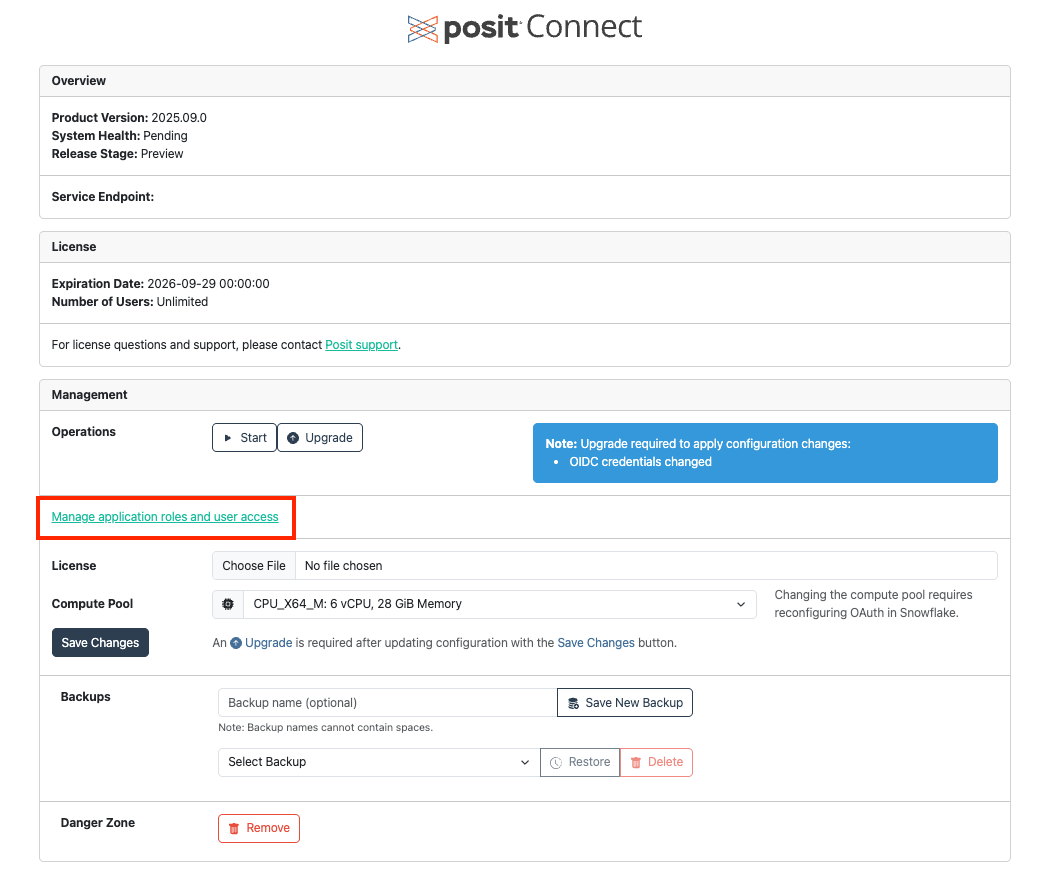Click the trash icon on Delete backup

[x=636, y=762]
